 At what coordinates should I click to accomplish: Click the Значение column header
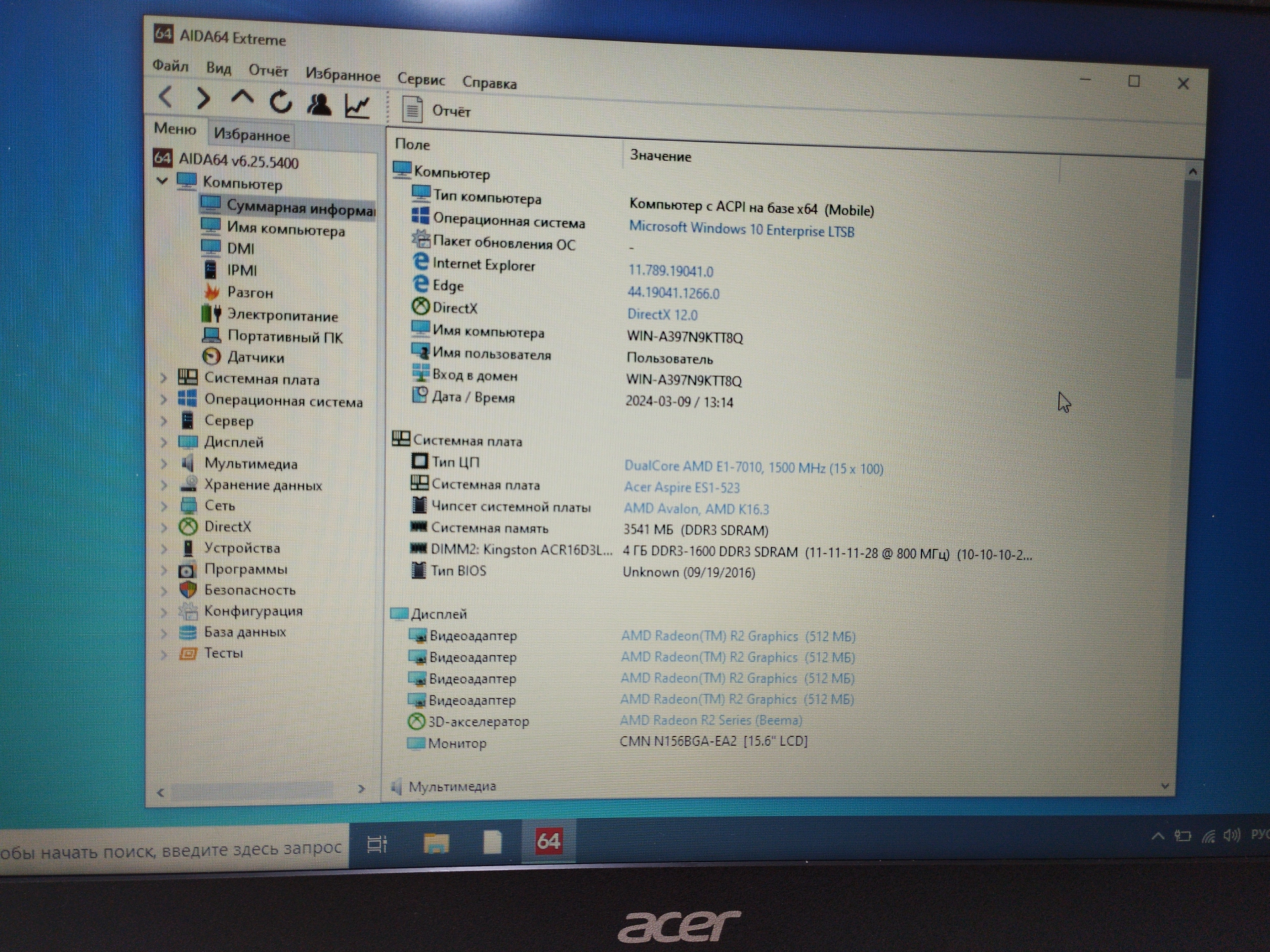(x=660, y=156)
